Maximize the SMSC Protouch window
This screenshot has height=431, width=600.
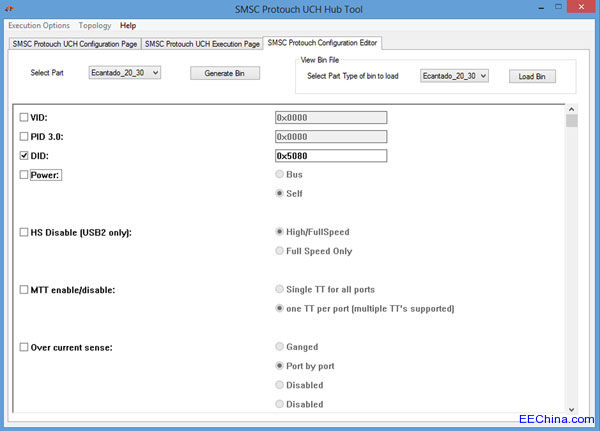tap(559, 7)
